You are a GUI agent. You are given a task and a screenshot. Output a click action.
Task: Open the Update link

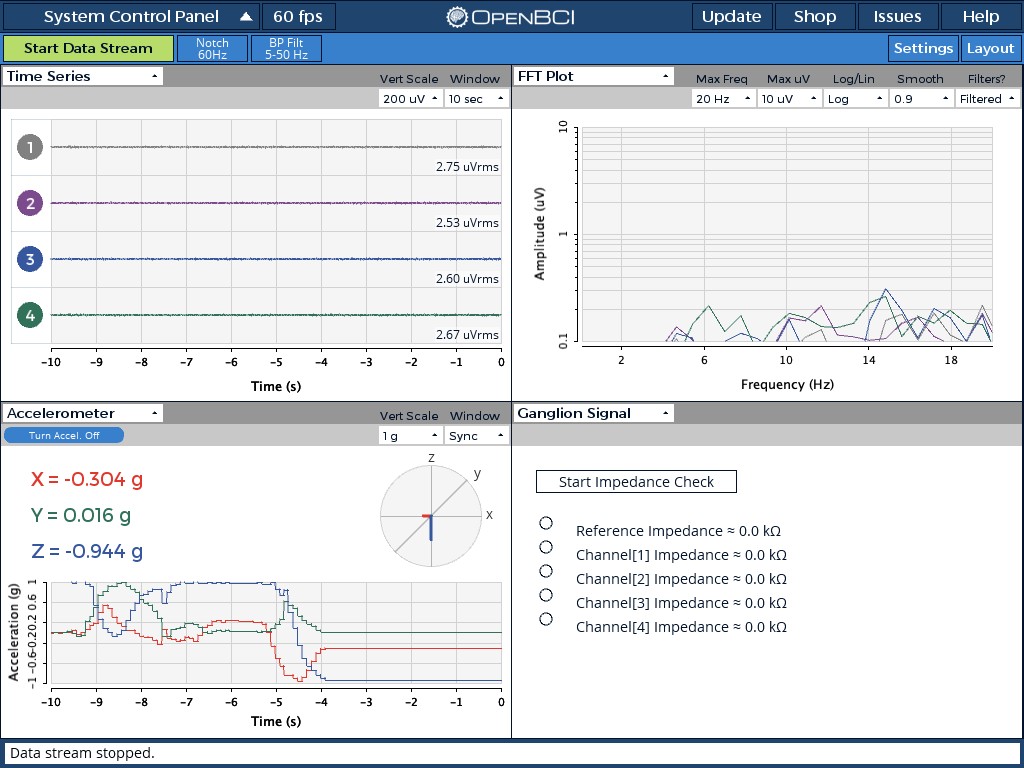[x=731, y=17]
